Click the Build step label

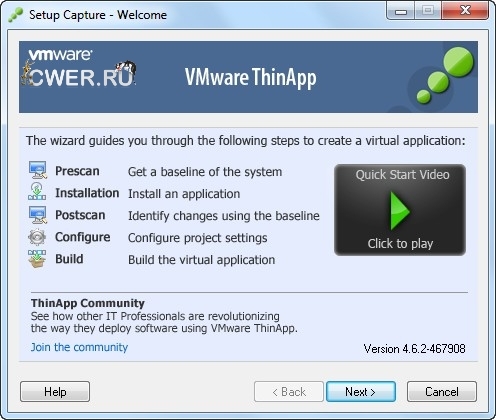[69, 259]
